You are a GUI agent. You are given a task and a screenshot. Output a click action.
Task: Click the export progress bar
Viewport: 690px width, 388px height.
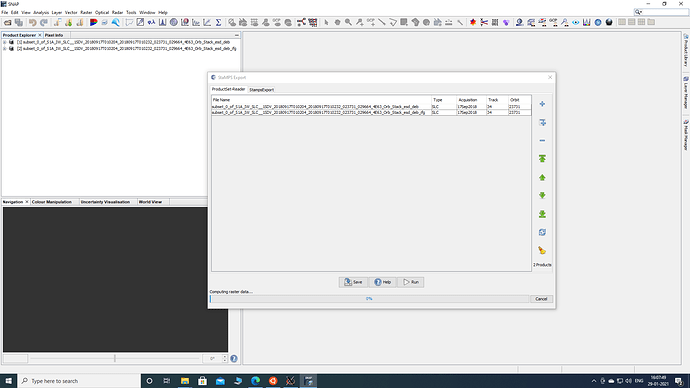click(x=369, y=299)
